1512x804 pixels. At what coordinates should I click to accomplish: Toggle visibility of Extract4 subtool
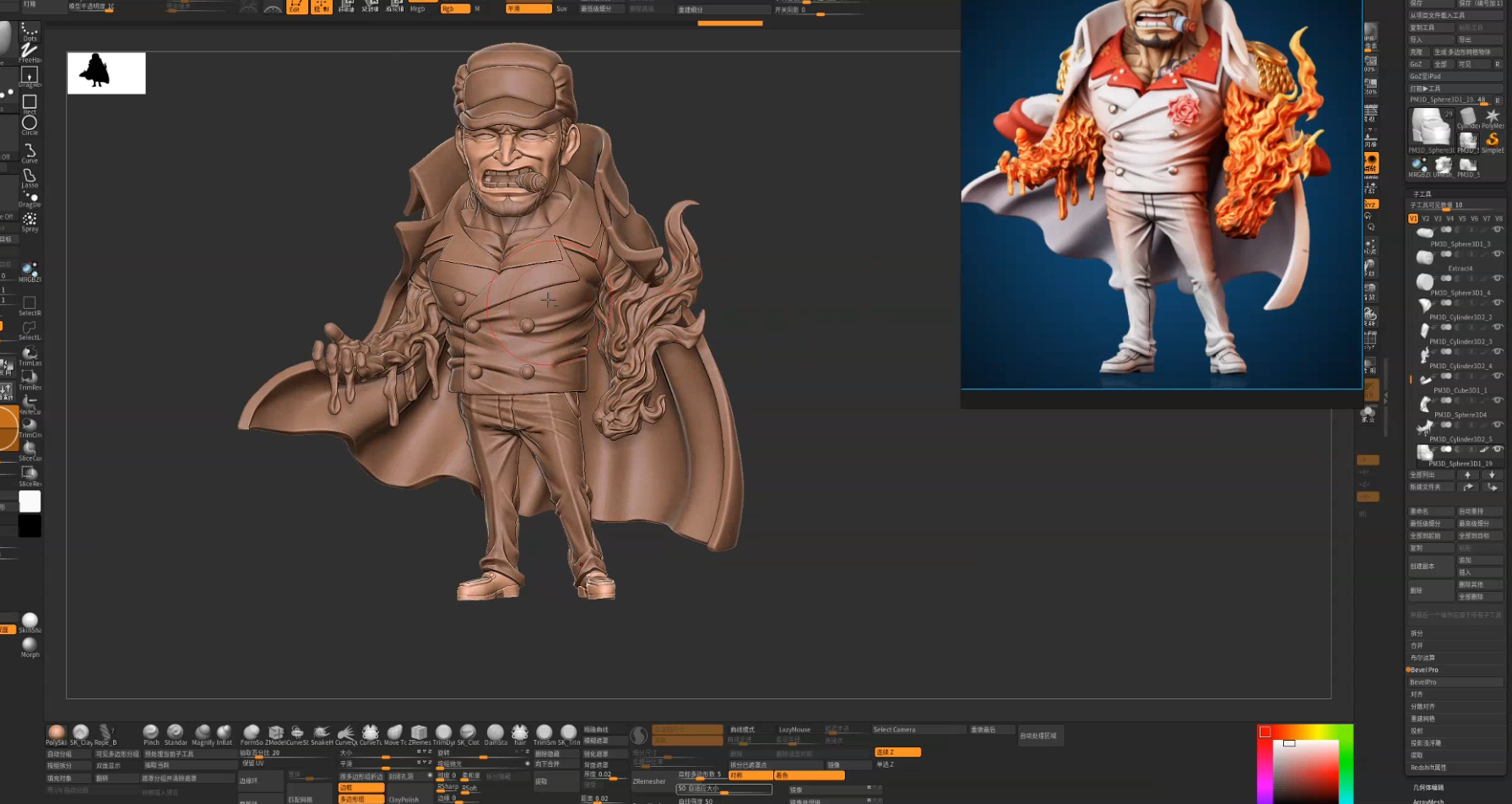pos(1498,254)
